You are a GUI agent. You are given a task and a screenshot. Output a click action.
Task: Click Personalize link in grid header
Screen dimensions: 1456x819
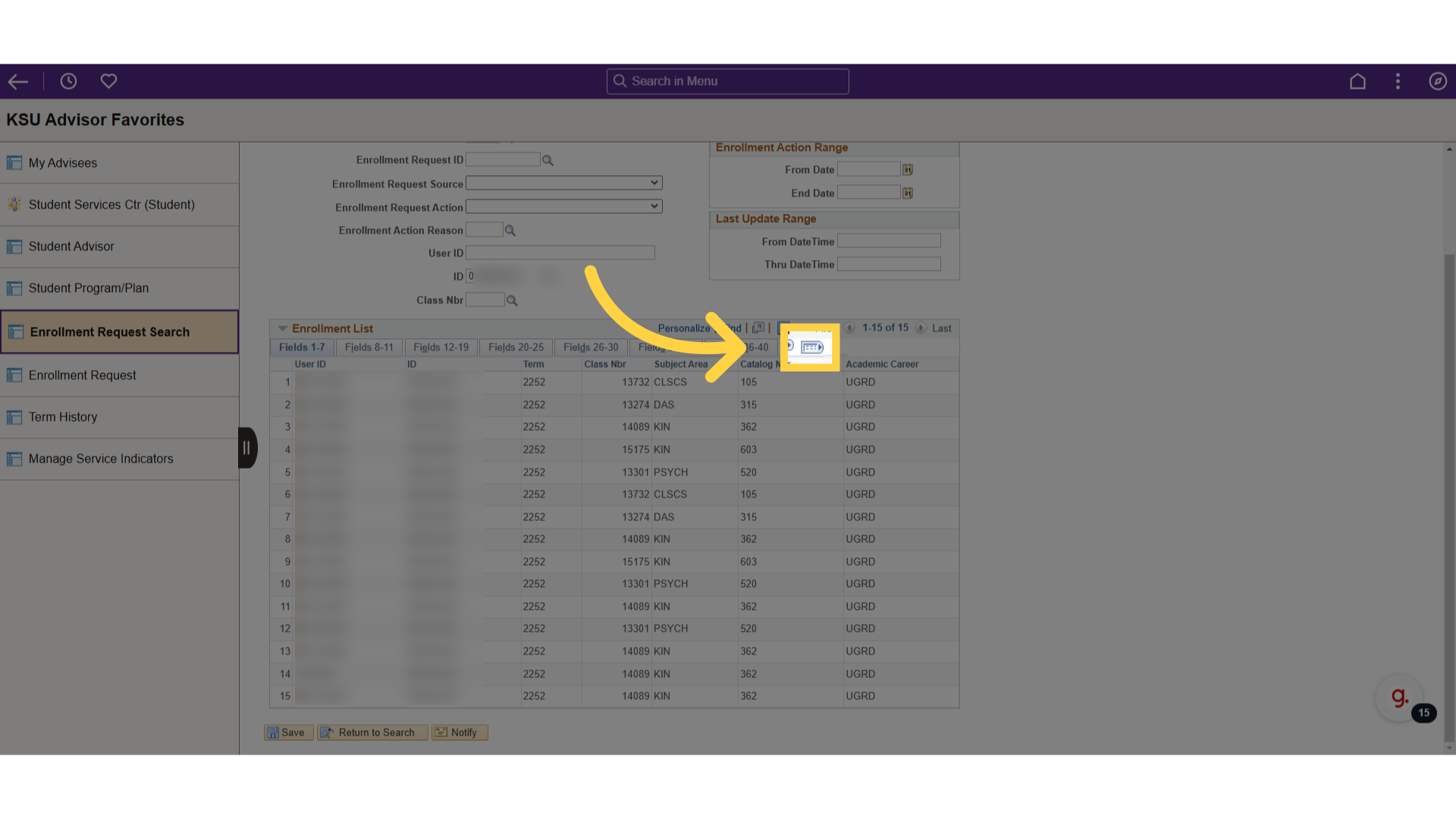tap(684, 328)
